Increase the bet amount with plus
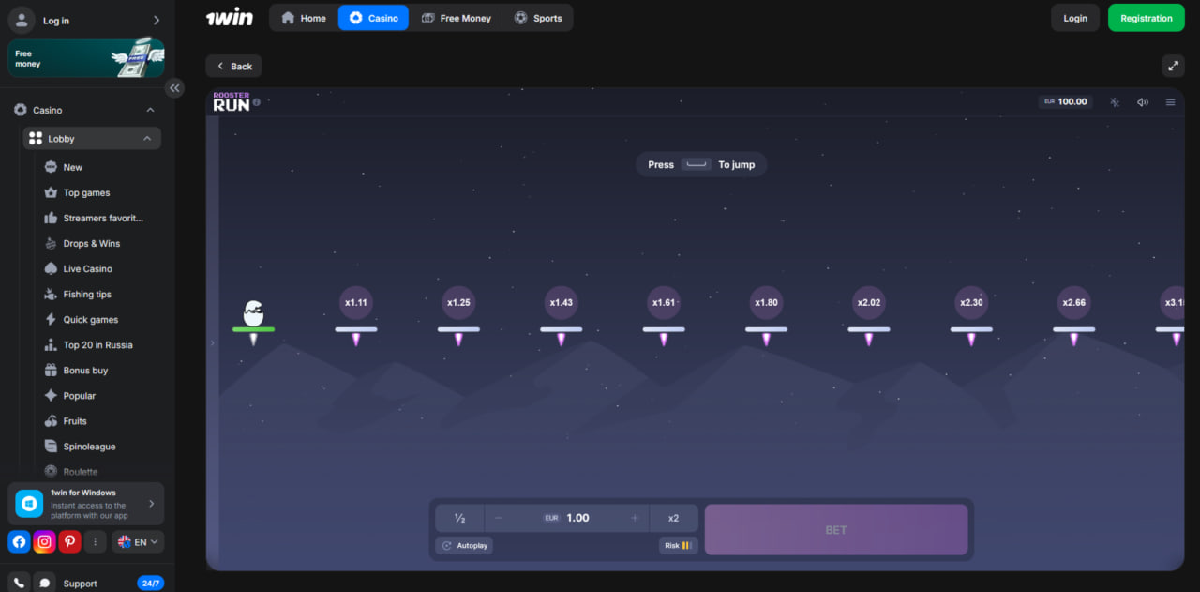Viewport: 1200px width, 592px height. click(x=634, y=518)
